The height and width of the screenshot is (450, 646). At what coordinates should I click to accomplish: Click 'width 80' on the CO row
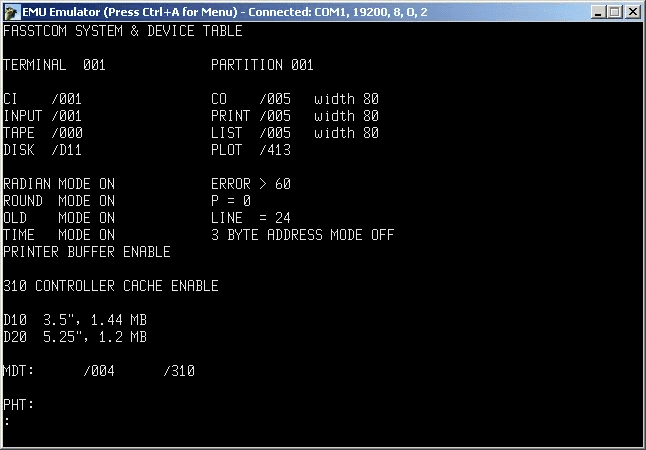coord(346,99)
